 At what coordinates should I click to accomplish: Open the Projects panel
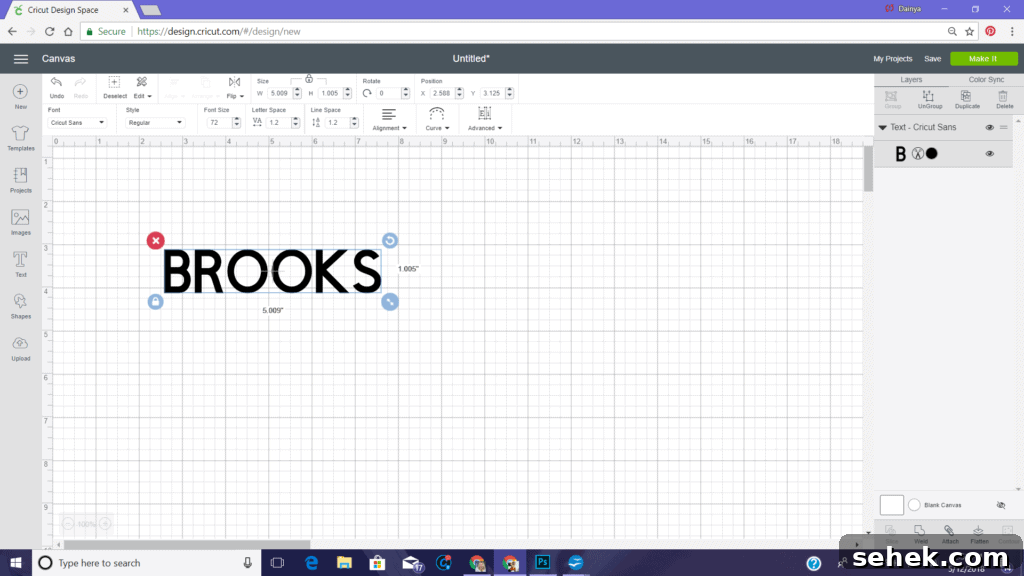pyautogui.click(x=20, y=180)
